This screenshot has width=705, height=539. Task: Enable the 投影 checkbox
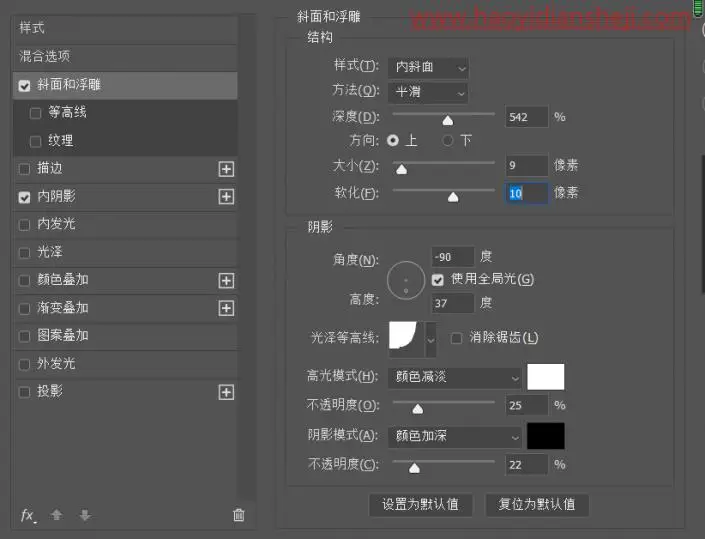(24, 392)
